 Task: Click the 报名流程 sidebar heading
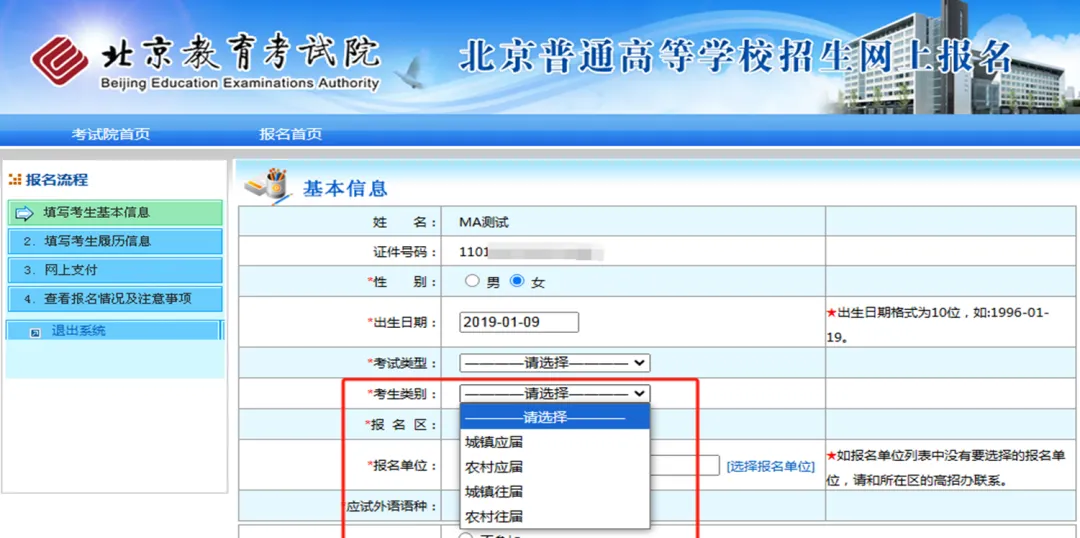tap(56, 180)
